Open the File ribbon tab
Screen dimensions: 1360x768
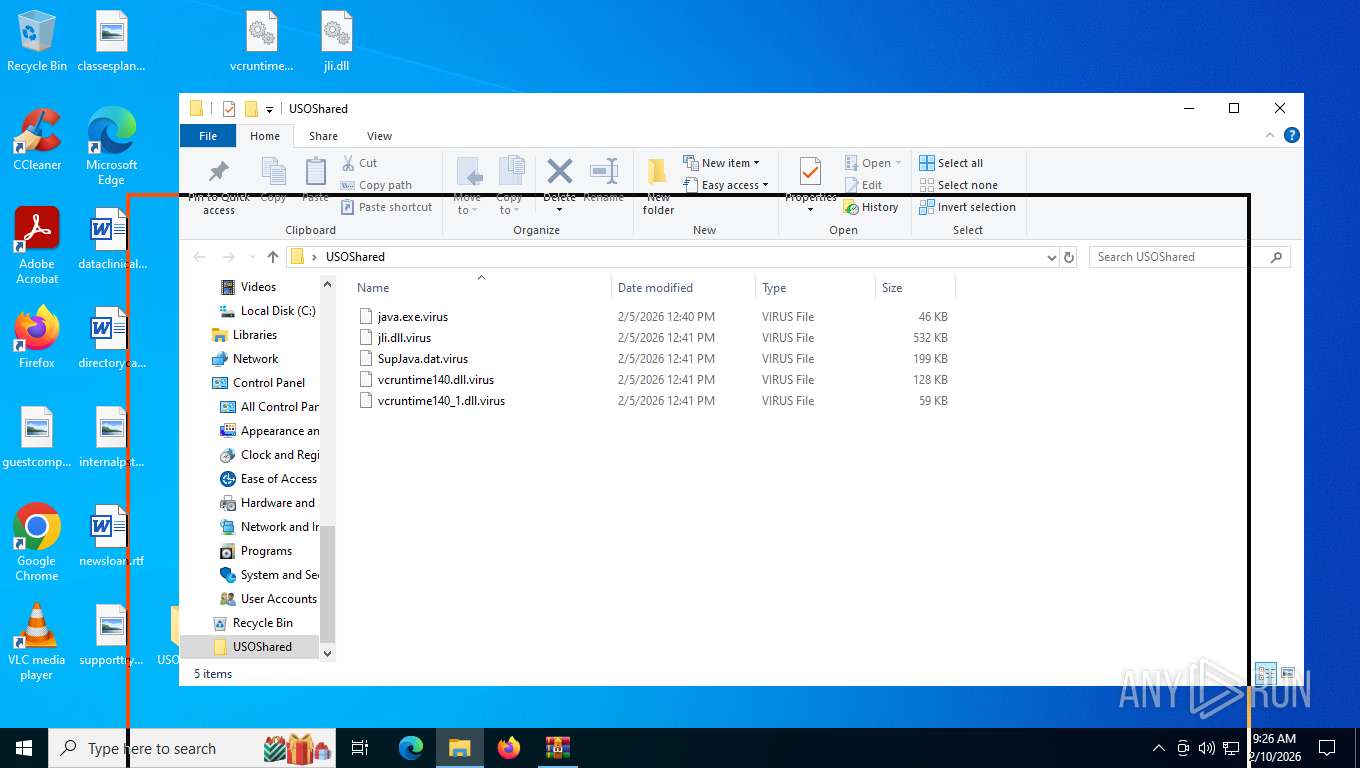(208, 136)
